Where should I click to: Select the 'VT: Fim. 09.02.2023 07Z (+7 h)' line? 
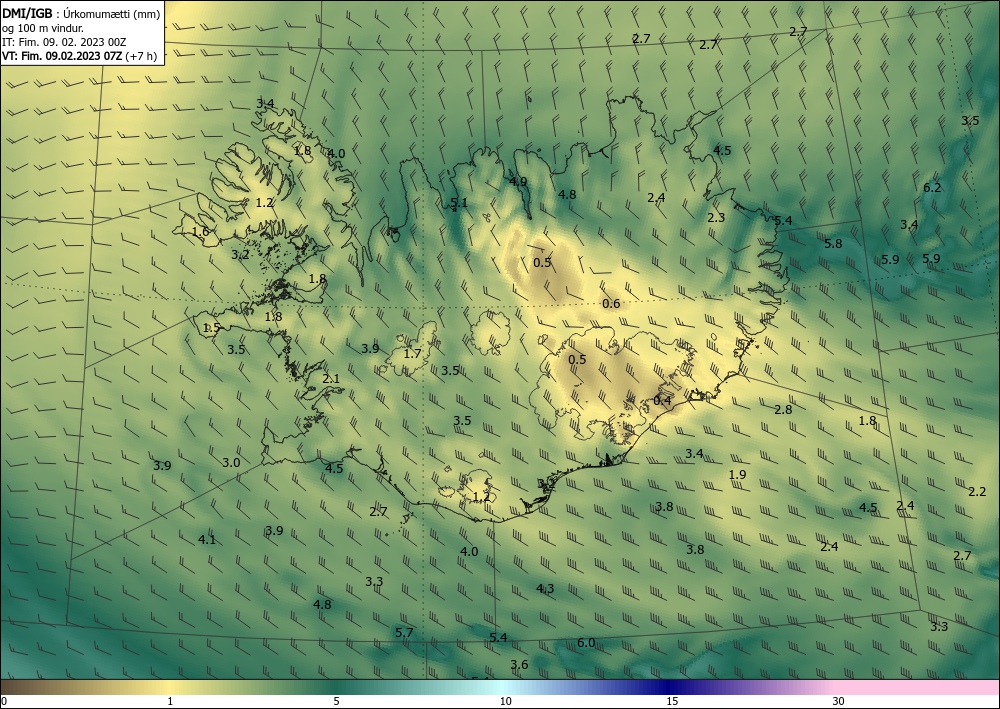(79, 56)
